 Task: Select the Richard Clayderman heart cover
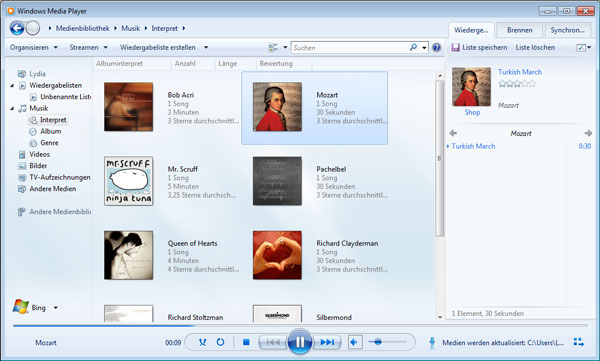pyautogui.click(x=277, y=255)
